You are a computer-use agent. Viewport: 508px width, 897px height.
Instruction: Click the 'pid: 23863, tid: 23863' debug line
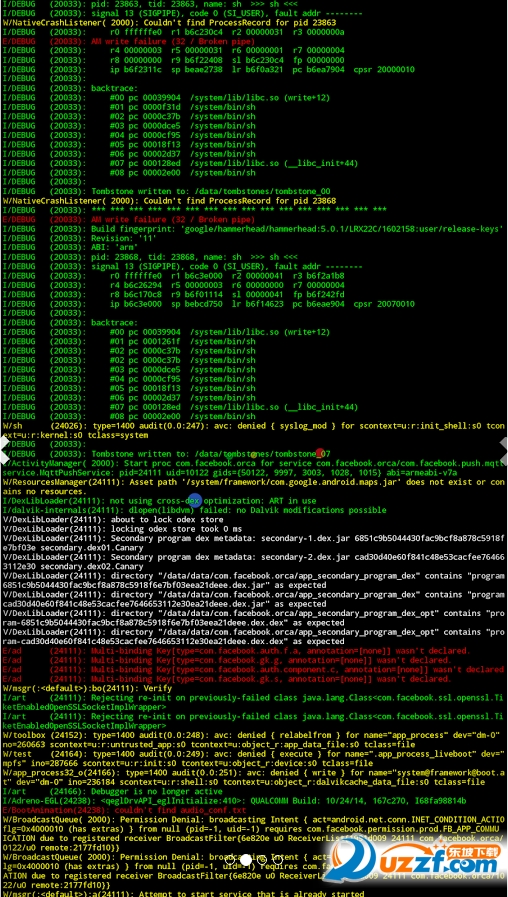[150, 4]
